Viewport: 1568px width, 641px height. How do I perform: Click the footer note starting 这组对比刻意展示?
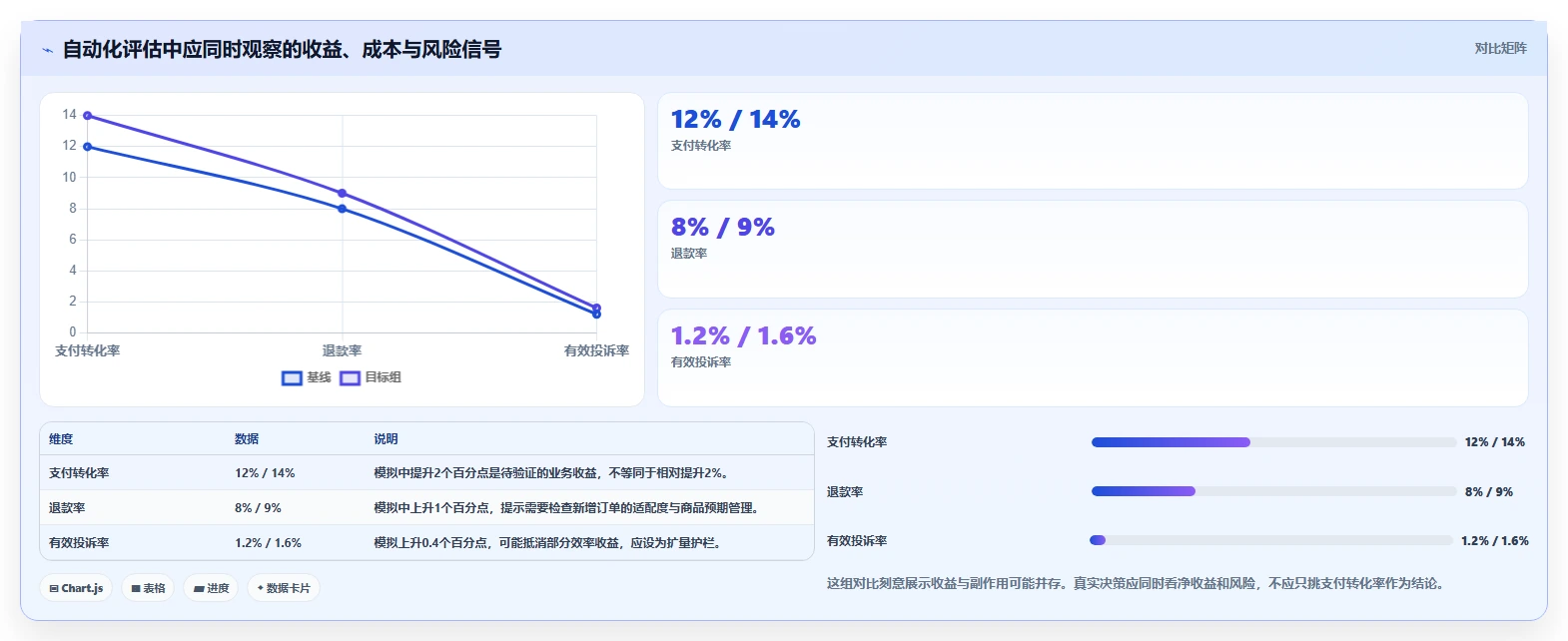click(1136, 583)
